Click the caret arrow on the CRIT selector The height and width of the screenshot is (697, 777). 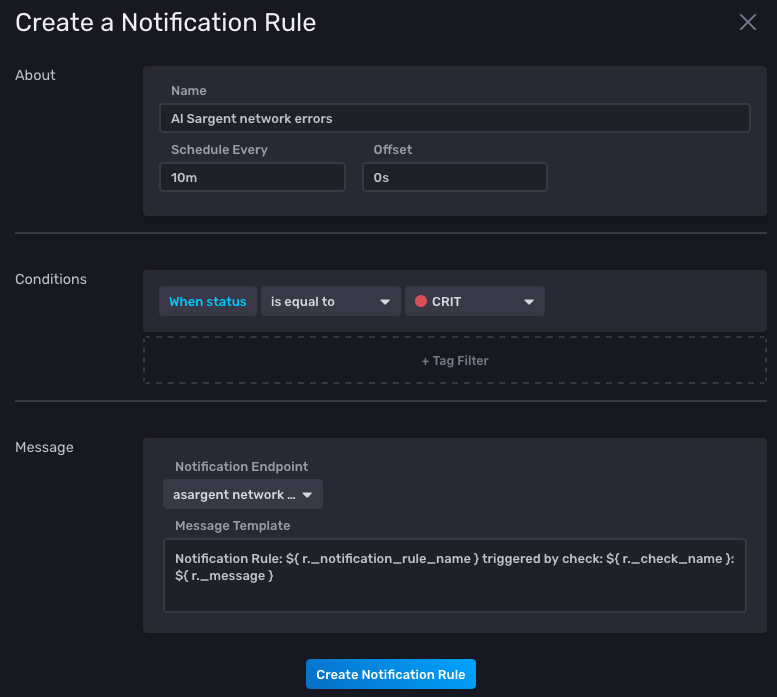529,302
